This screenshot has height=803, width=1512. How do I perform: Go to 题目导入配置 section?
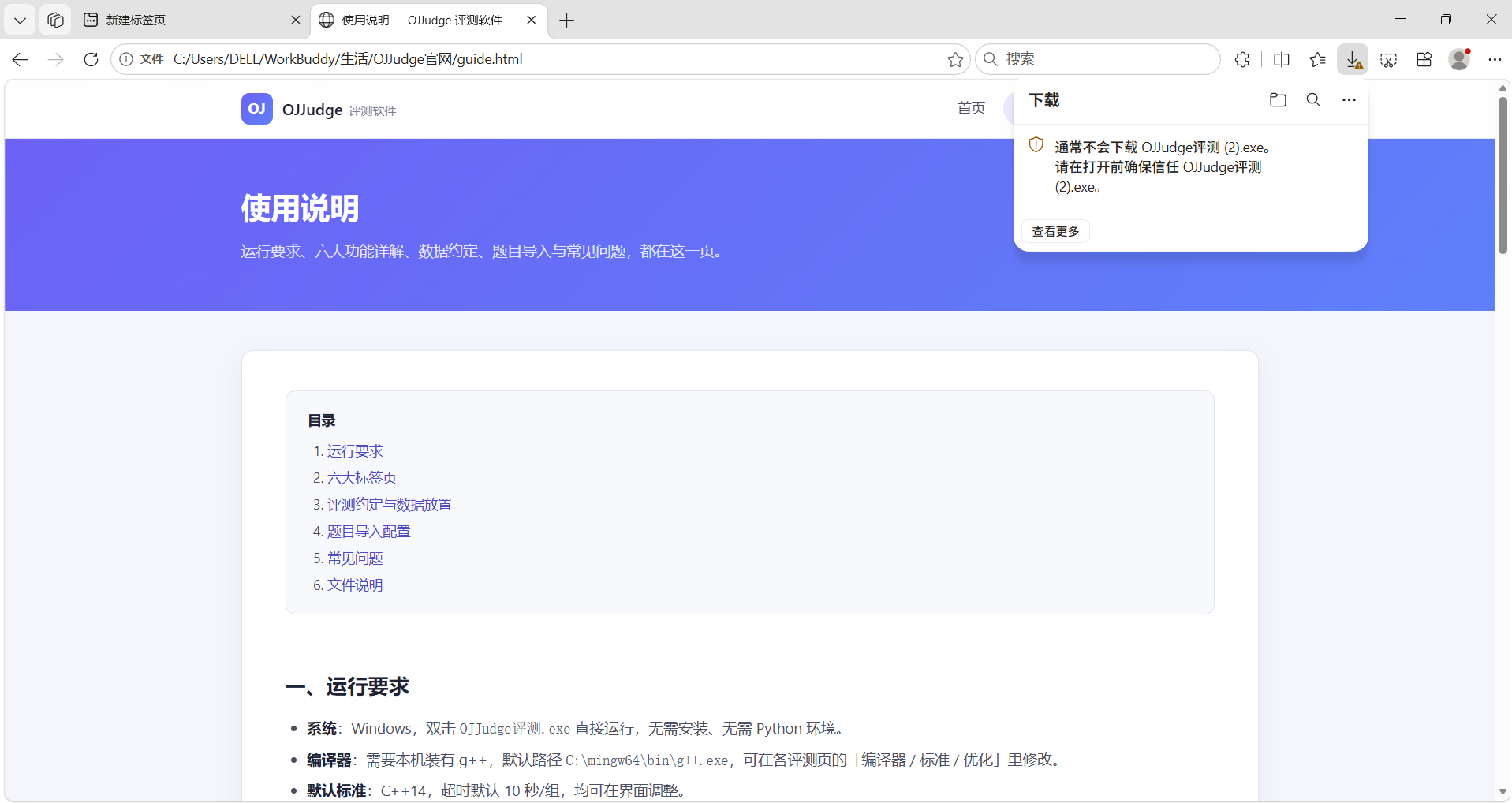[369, 531]
